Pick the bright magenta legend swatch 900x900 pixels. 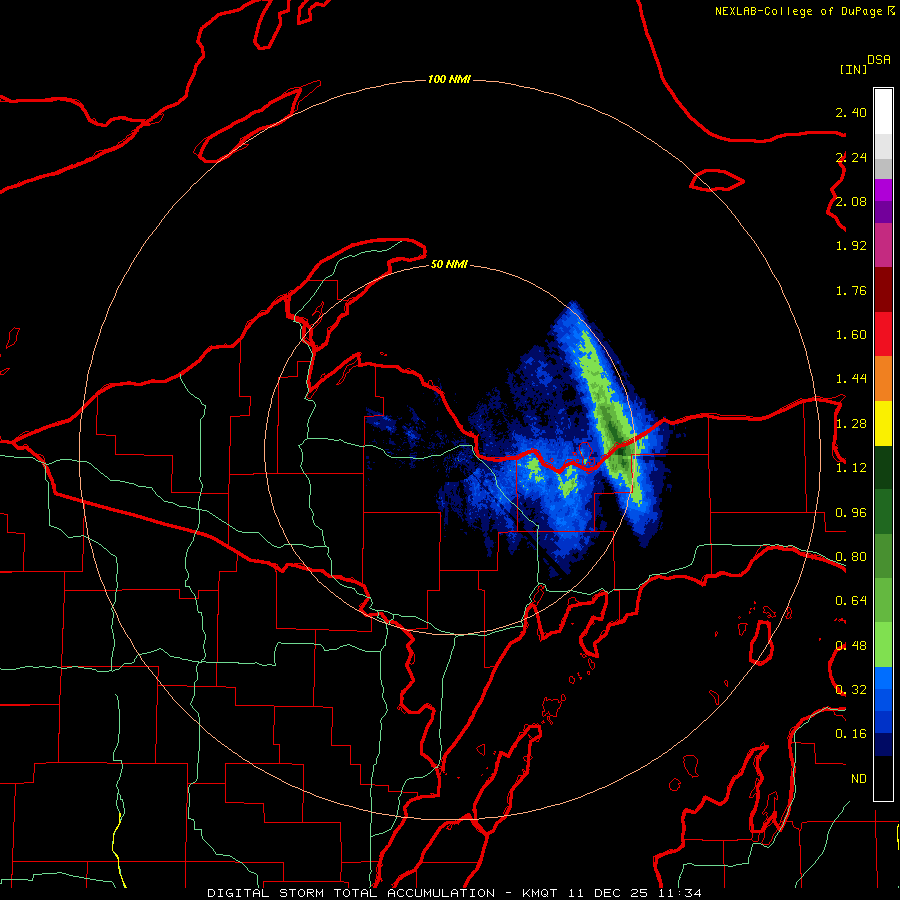883,190
